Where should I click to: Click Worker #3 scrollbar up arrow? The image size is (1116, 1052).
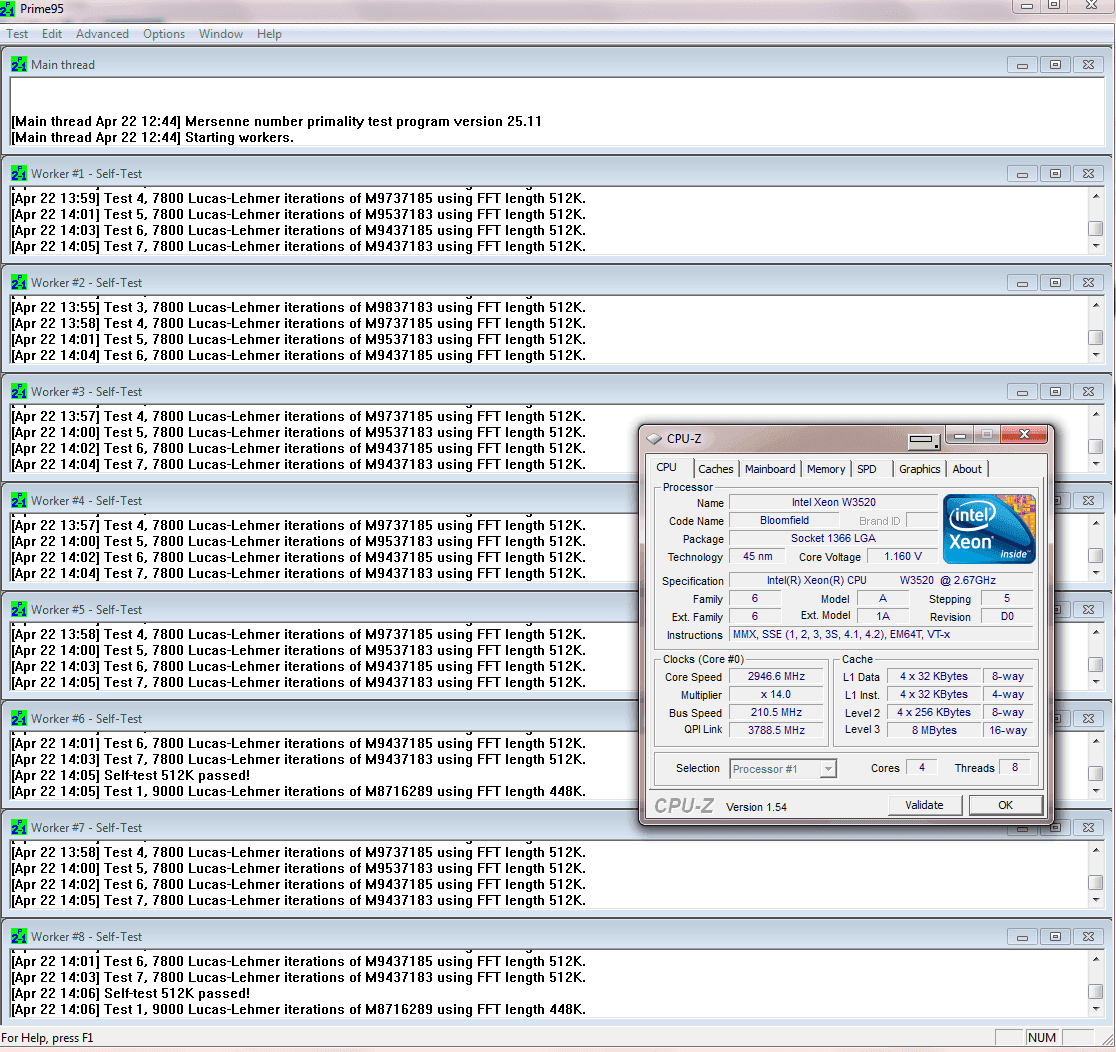click(x=1096, y=414)
